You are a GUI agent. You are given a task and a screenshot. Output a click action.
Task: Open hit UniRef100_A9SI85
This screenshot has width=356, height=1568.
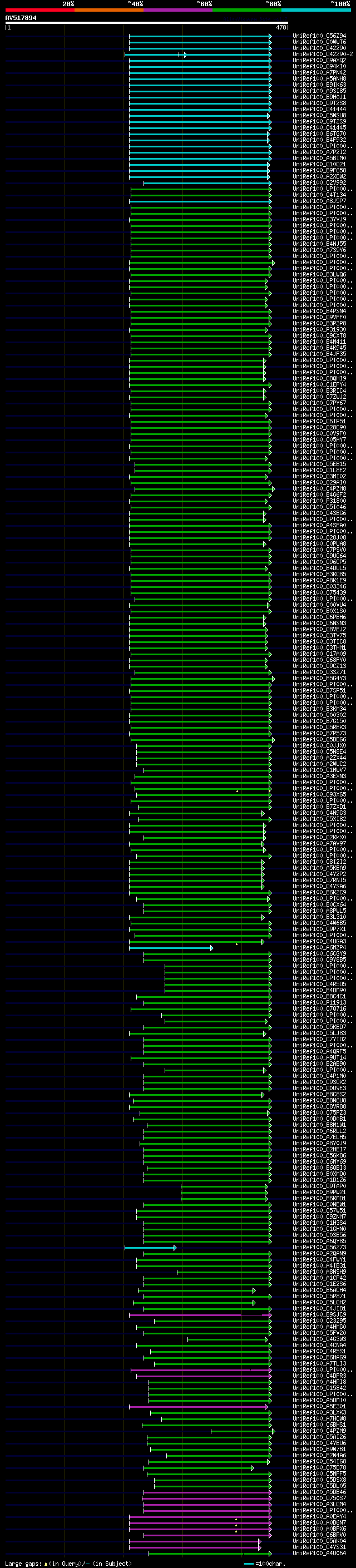(x=319, y=91)
